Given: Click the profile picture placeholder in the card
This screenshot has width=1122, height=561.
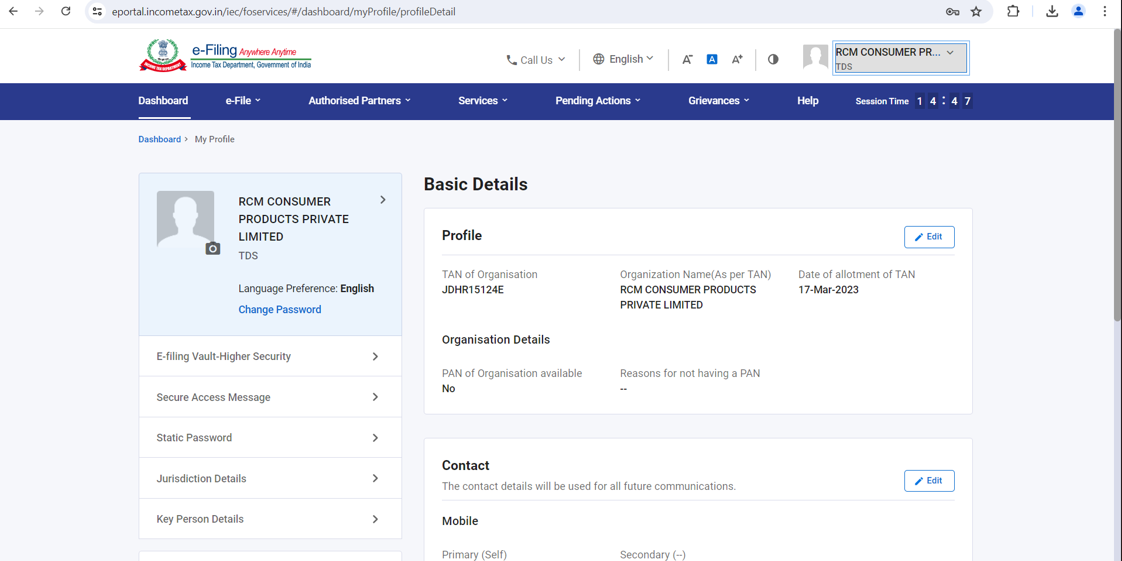Looking at the screenshot, I should [x=185, y=219].
